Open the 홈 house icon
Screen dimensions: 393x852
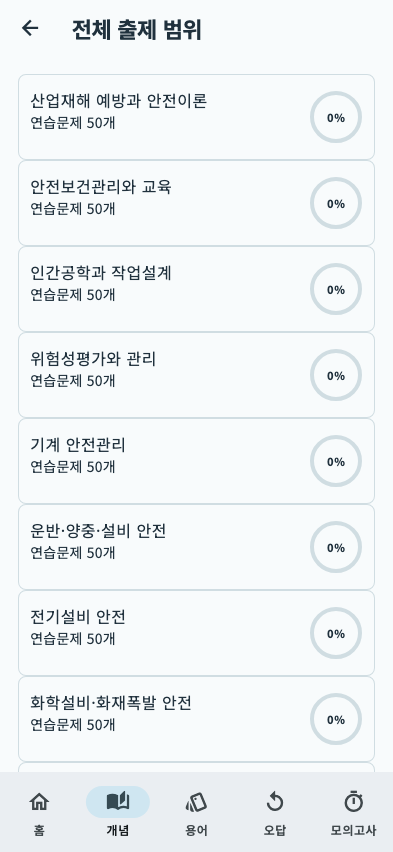39,801
